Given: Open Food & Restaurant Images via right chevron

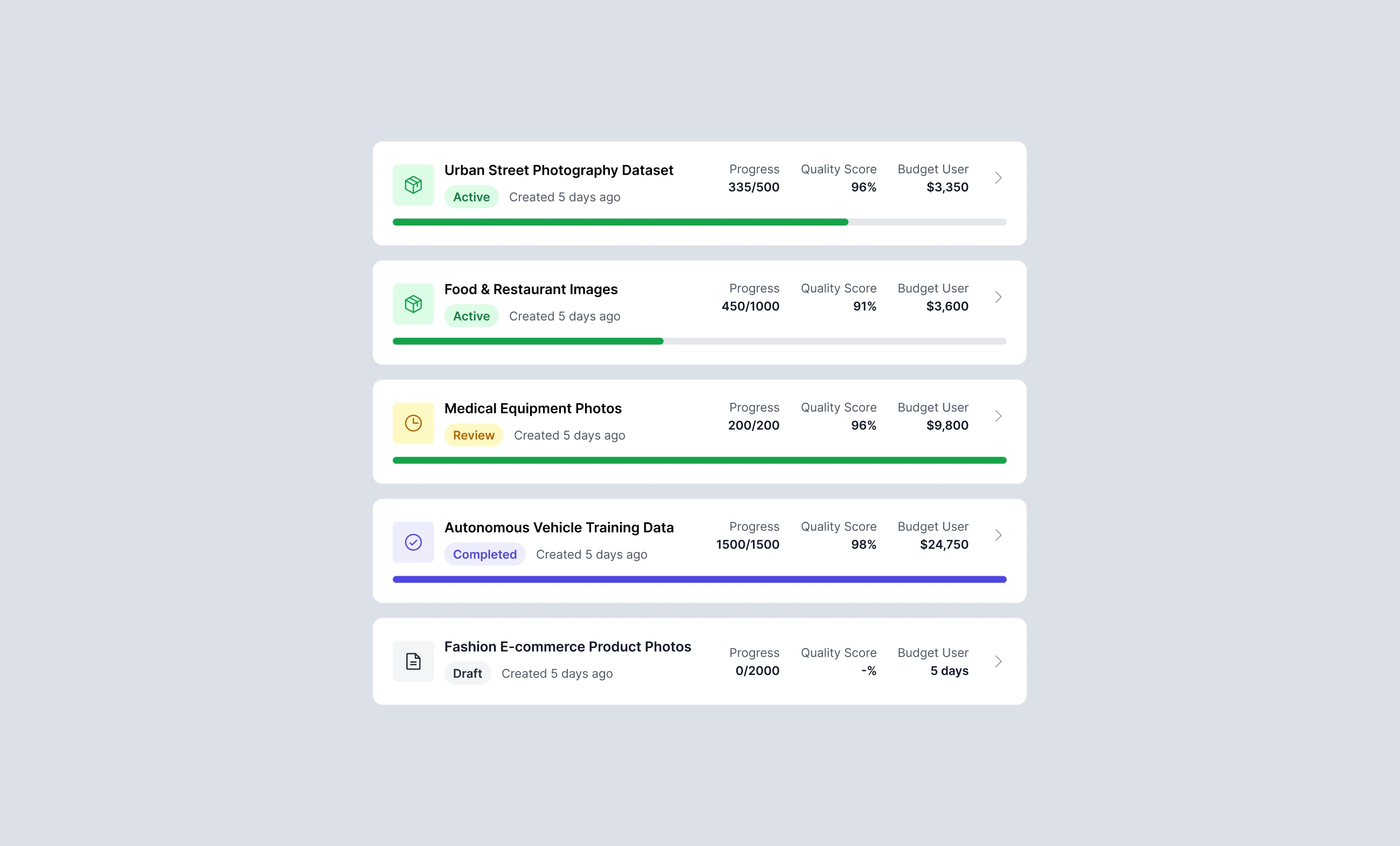Looking at the screenshot, I should [x=998, y=297].
